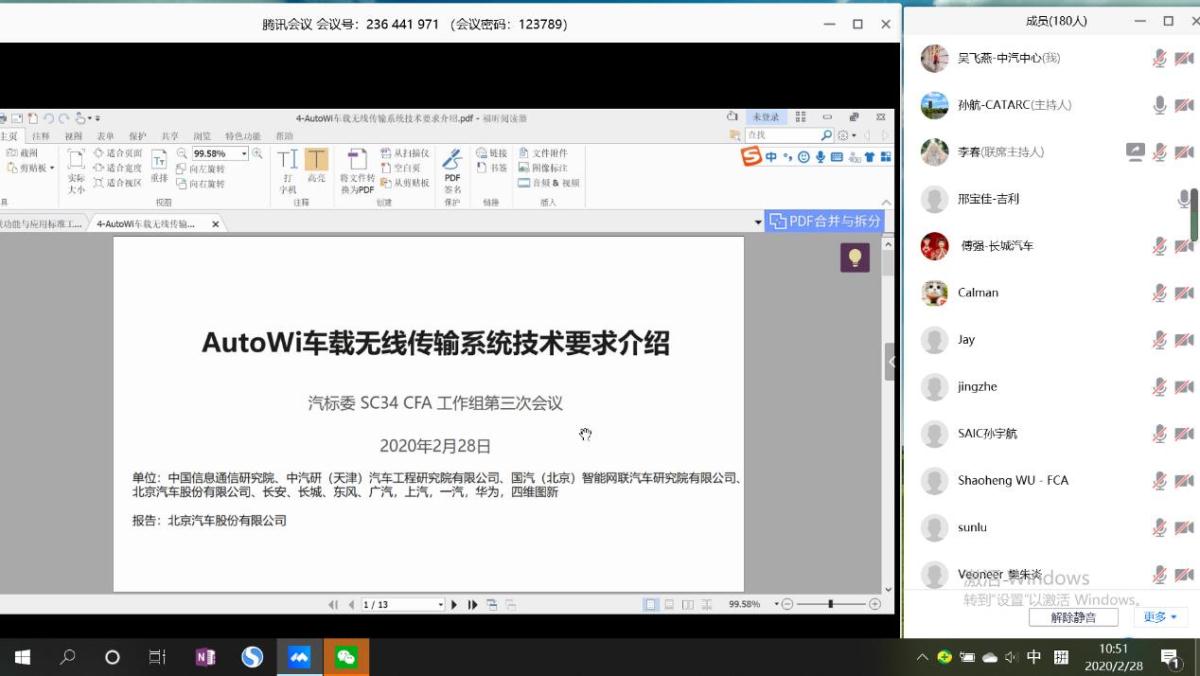Open the 更多 (More) dropdown

click(x=1159, y=617)
